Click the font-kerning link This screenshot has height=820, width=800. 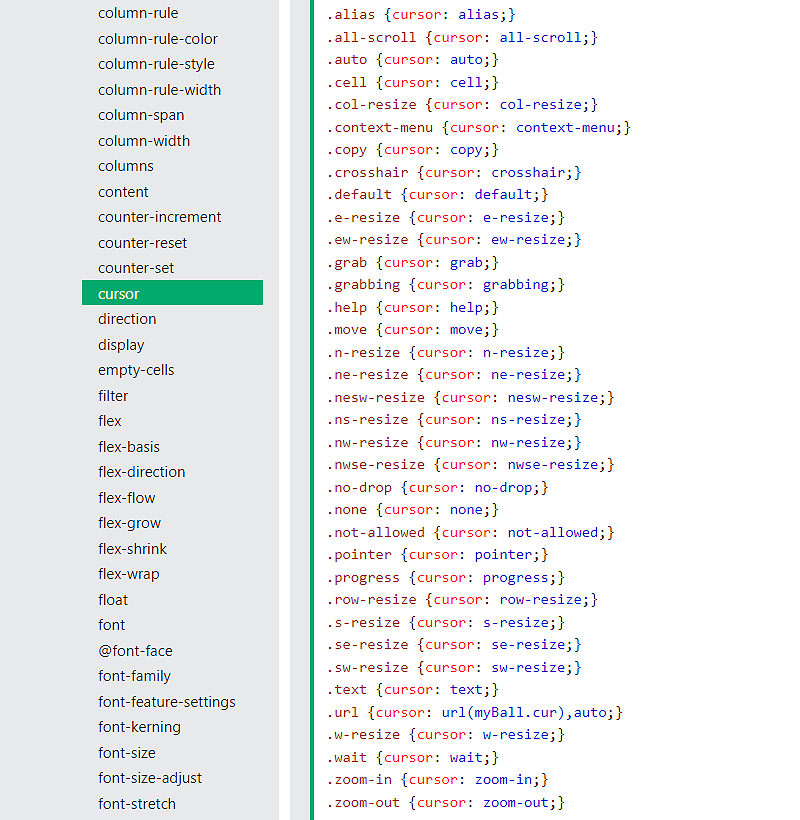click(x=139, y=727)
